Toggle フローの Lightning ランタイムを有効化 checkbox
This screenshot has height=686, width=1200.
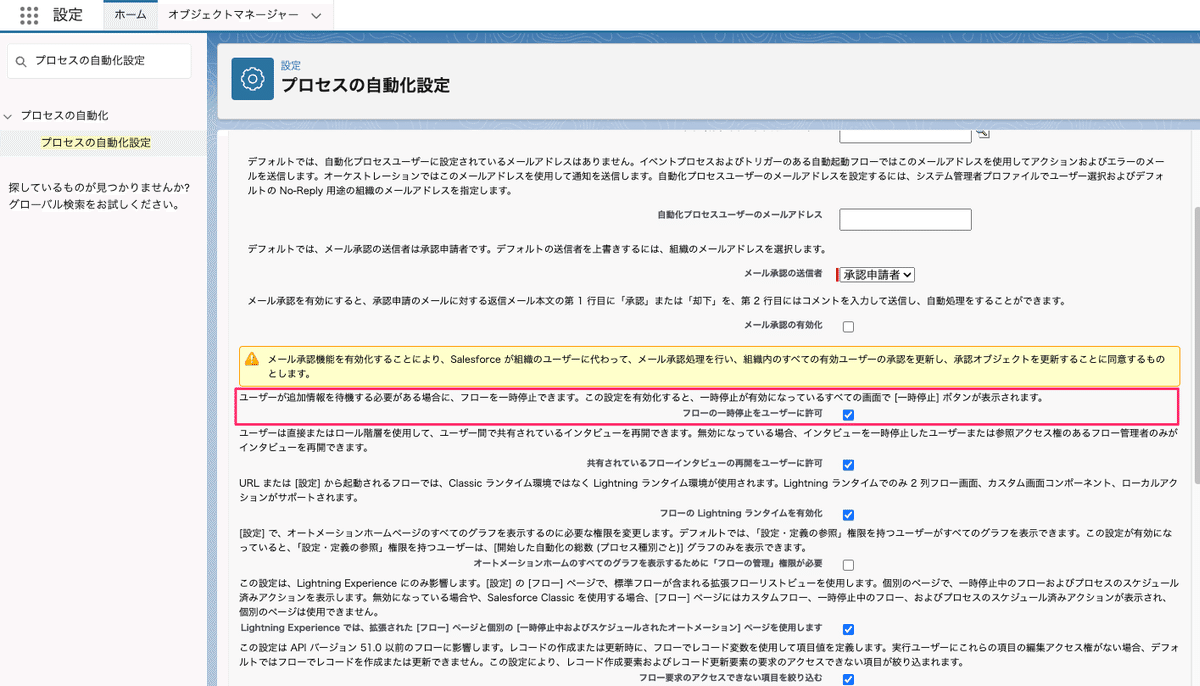point(848,514)
